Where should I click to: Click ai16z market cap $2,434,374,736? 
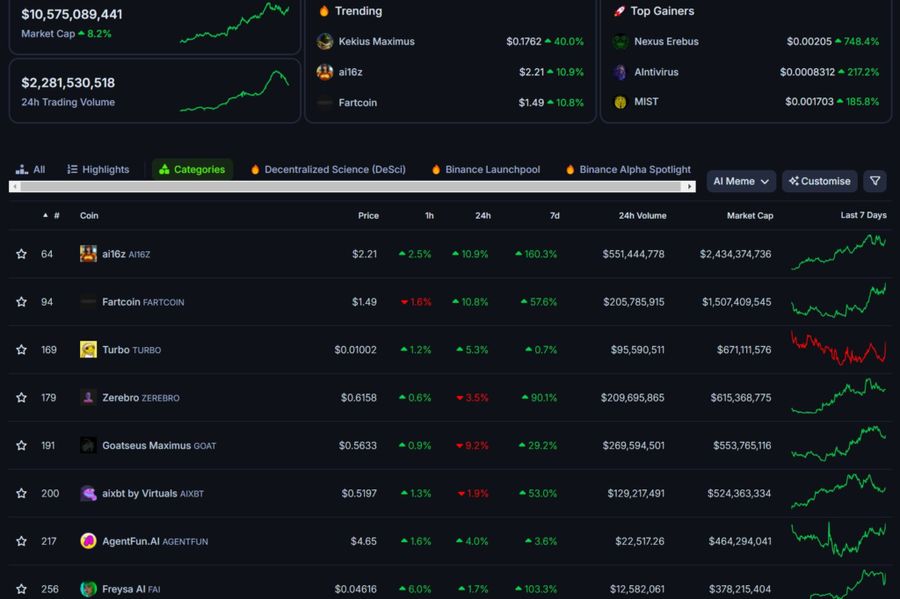click(735, 254)
